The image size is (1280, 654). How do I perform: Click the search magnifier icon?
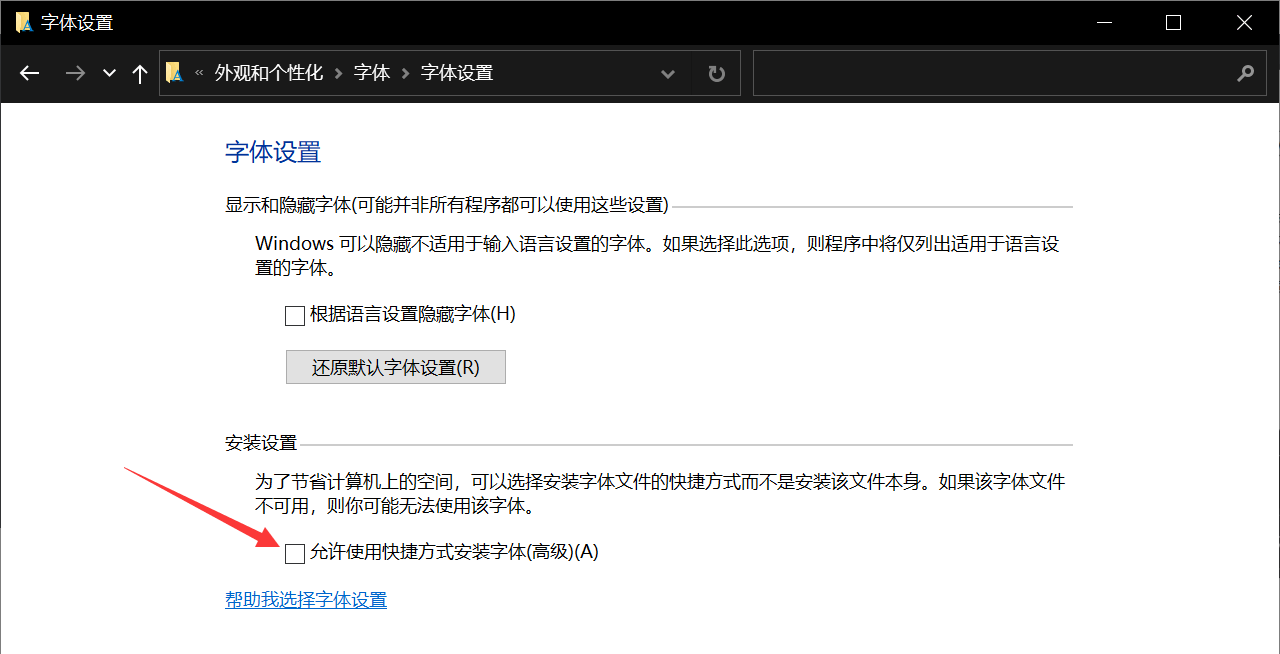coord(1245,73)
